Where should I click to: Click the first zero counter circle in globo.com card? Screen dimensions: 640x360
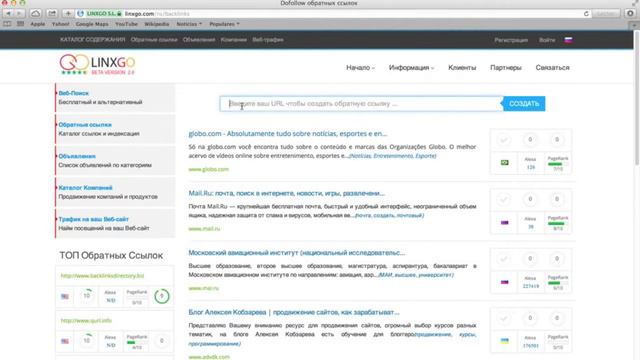coord(530,140)
